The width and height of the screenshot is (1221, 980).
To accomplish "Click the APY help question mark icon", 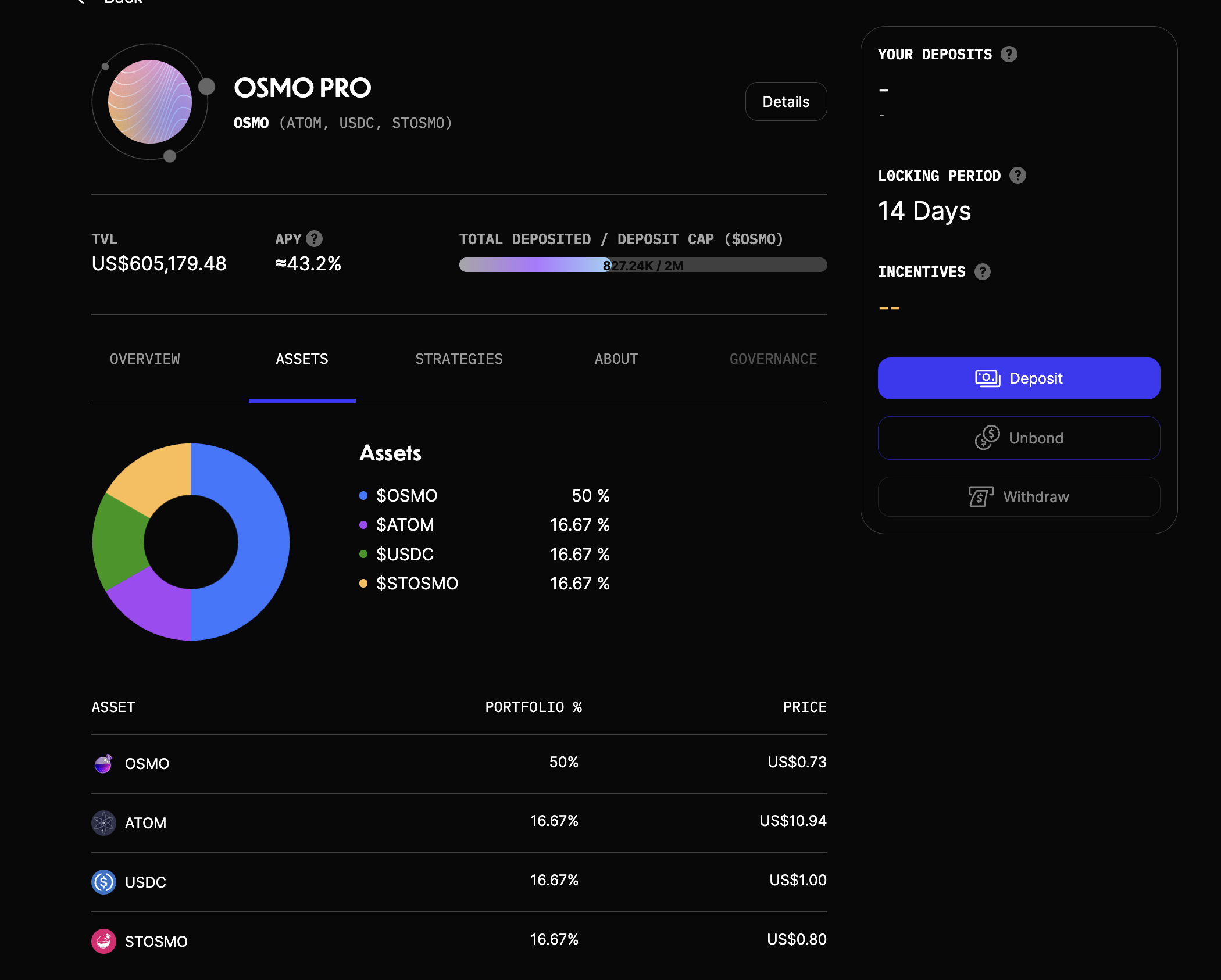I will (x=314, y=239).
